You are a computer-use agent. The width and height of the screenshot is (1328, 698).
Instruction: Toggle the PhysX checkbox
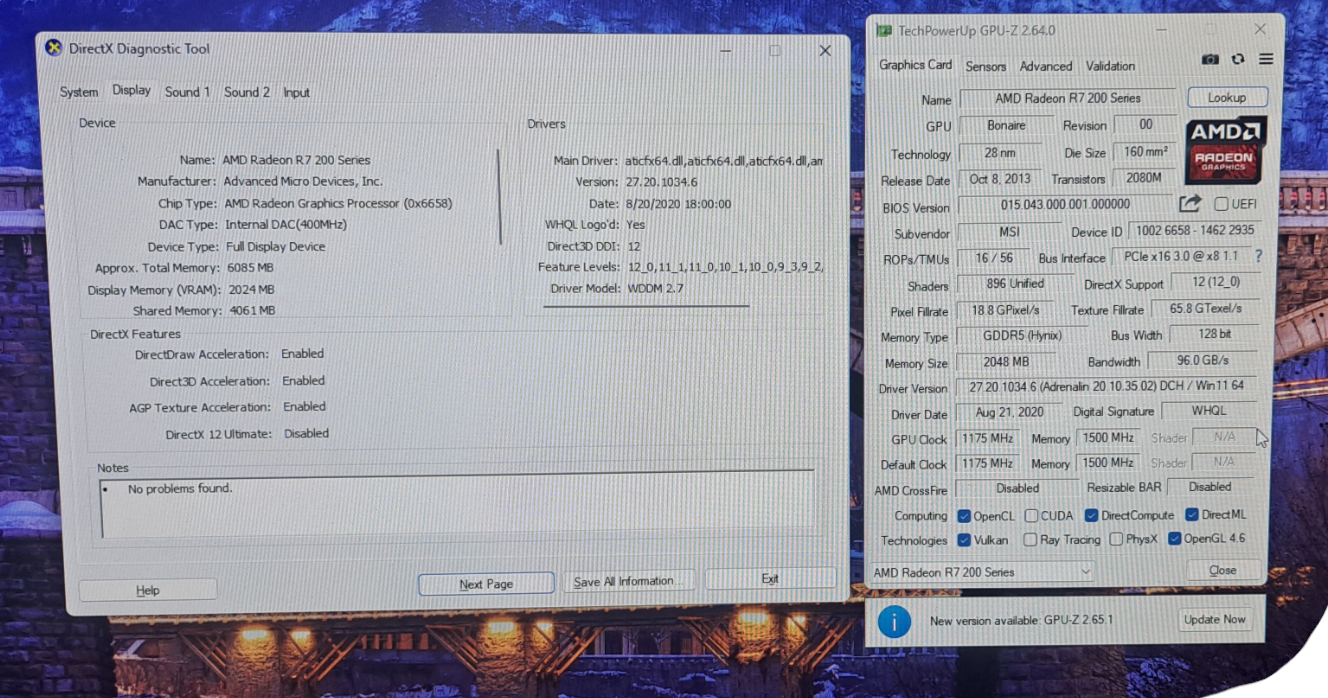click(x=1116, y=540)
